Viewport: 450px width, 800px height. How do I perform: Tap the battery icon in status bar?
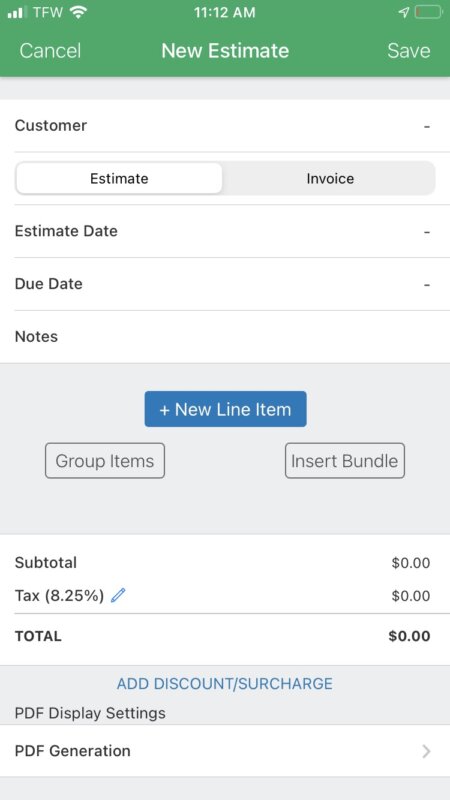(x=428, y=13)
